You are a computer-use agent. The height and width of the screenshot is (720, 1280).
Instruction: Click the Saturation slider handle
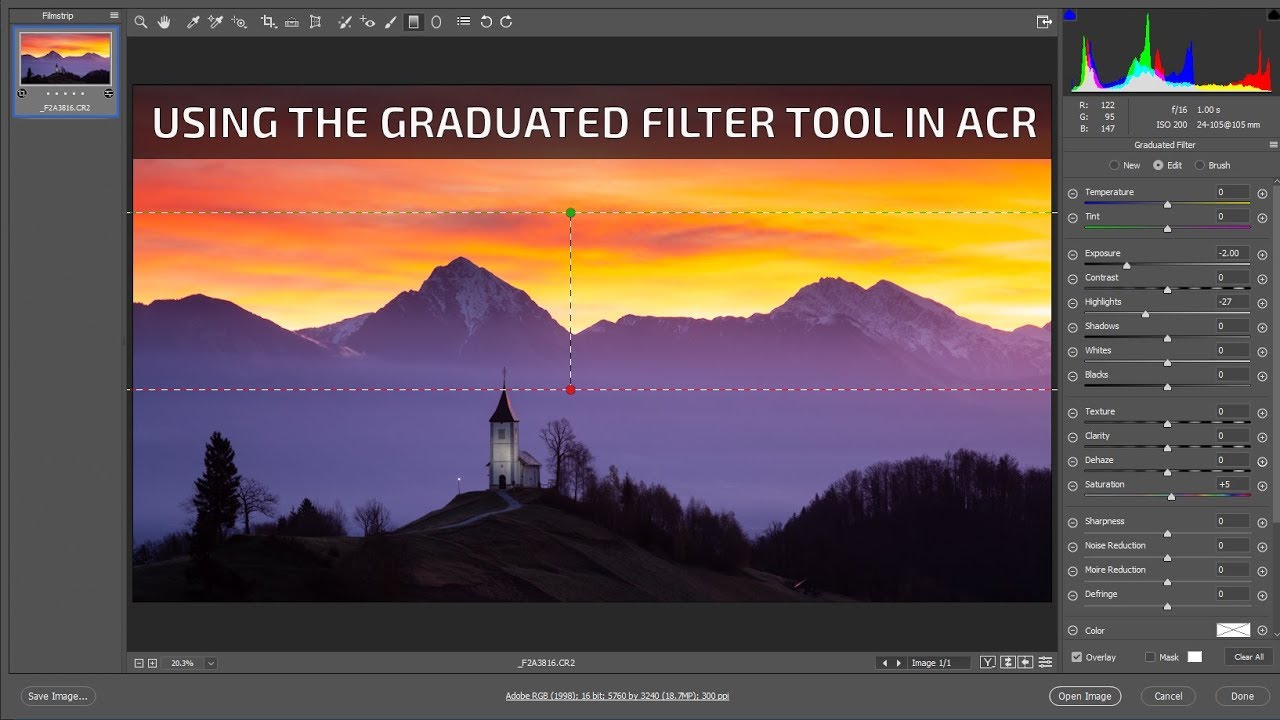tap(1172, 497)
